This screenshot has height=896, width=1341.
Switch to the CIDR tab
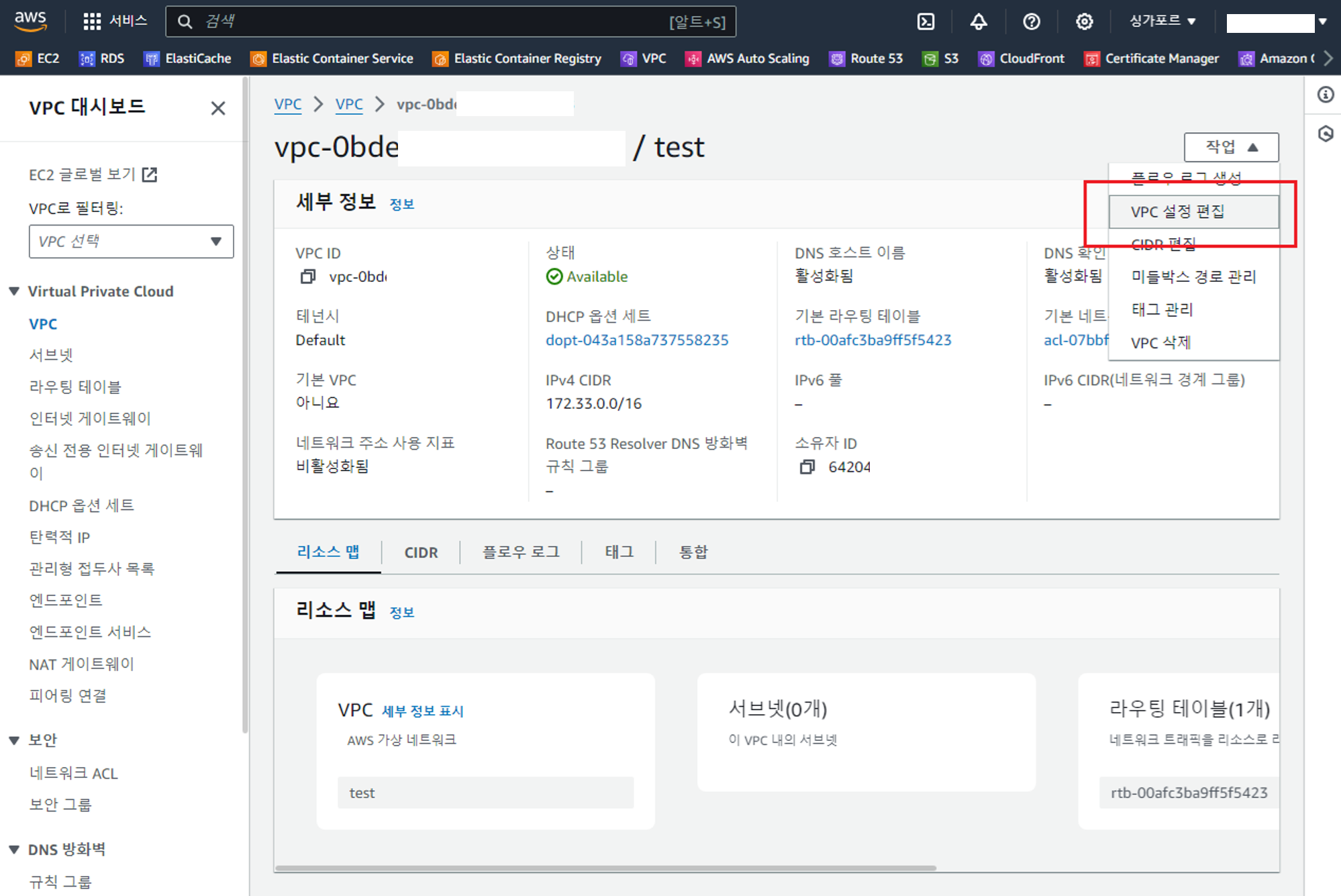coord(421,552)
